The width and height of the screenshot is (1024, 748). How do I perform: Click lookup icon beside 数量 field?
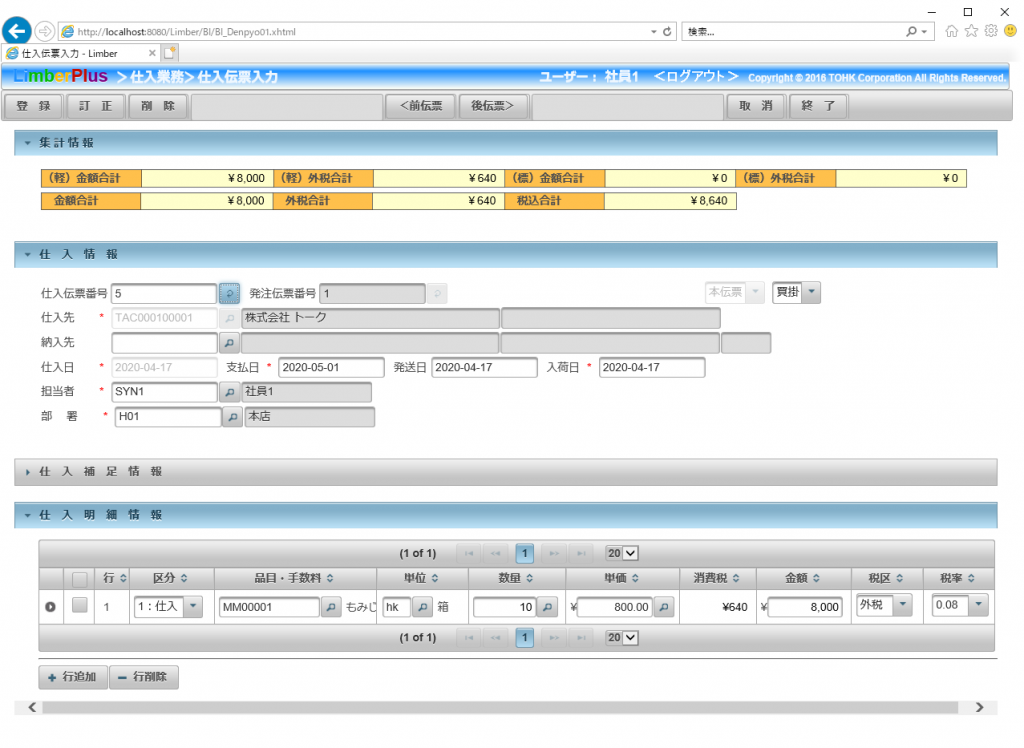point(547,607)
